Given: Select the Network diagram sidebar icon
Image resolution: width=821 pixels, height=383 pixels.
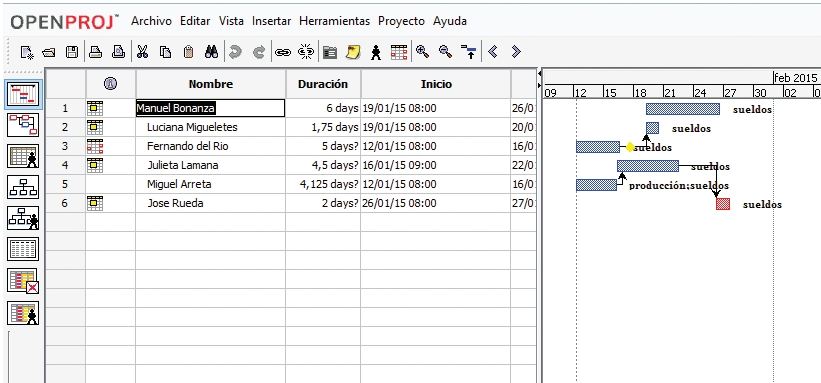Looking at the screenshot, I should click(23, 125).
